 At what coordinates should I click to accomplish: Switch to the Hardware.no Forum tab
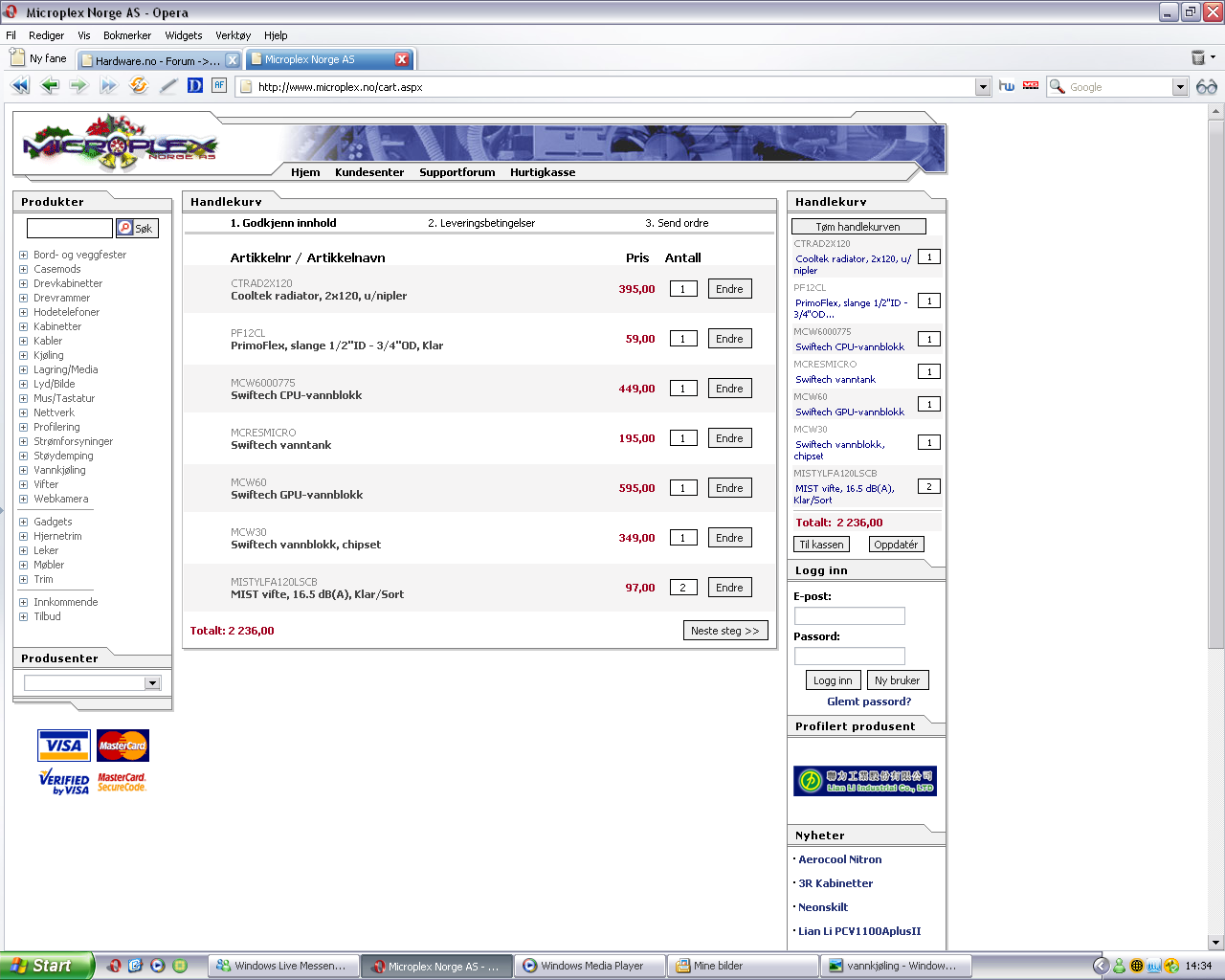click(158, 60)
